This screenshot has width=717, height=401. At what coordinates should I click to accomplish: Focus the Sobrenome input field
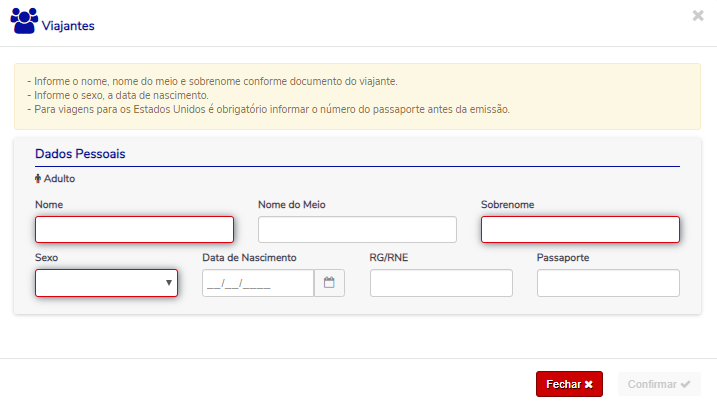click(580, 230)
